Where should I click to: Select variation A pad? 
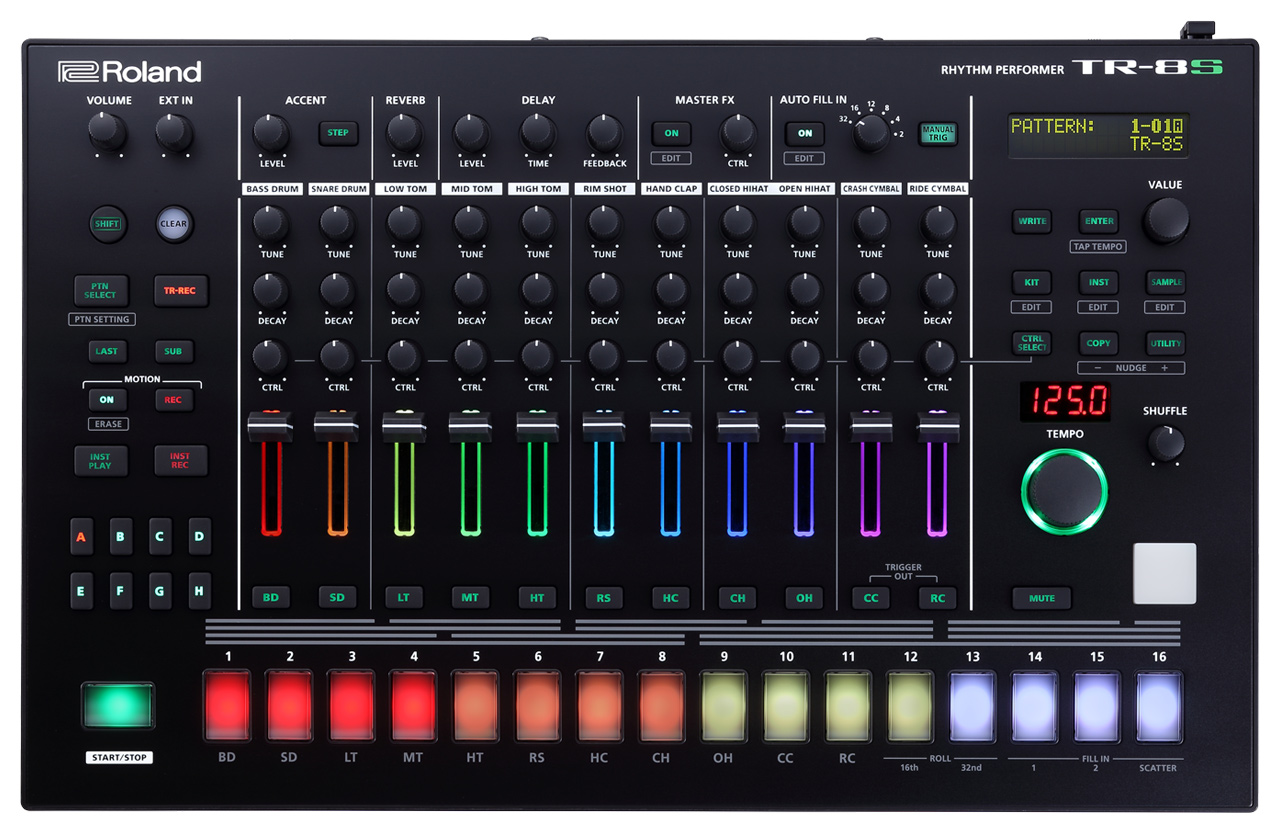pyautogui.click(x=81, y=537)
